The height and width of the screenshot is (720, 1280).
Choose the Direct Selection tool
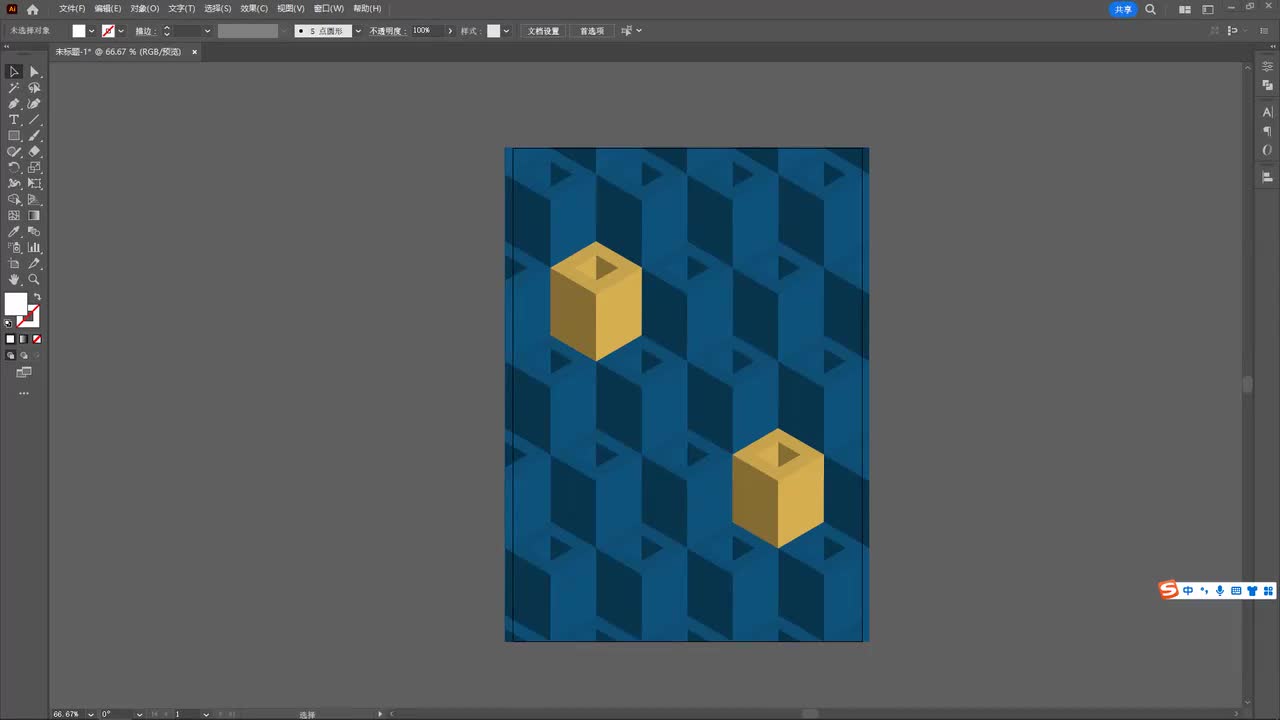click(34, 72)
